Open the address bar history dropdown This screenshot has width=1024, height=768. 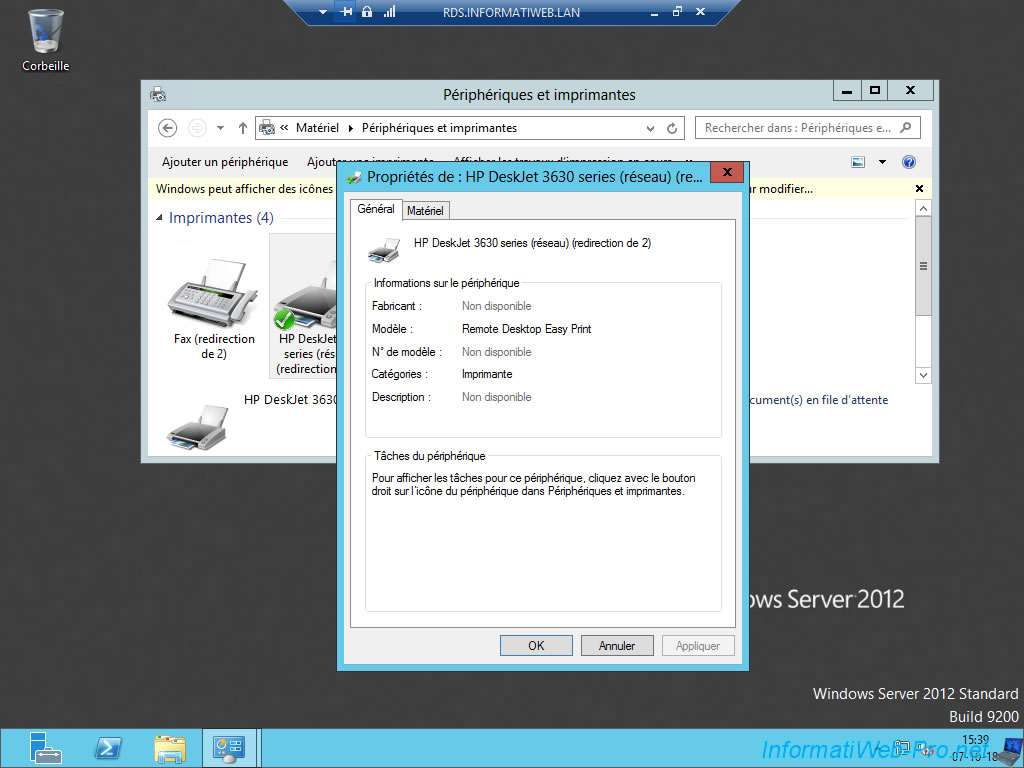(x=650, y=129)
